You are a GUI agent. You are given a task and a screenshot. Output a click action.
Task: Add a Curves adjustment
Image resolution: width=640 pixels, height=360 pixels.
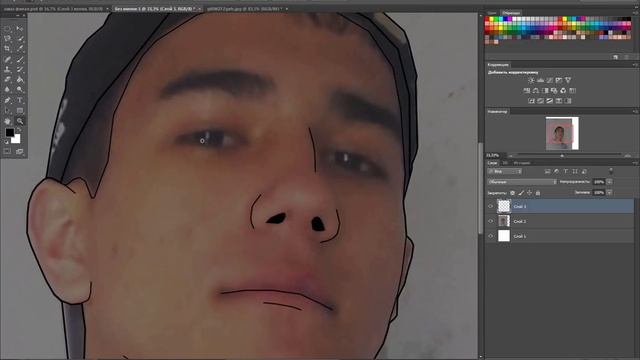coord(550,80)
